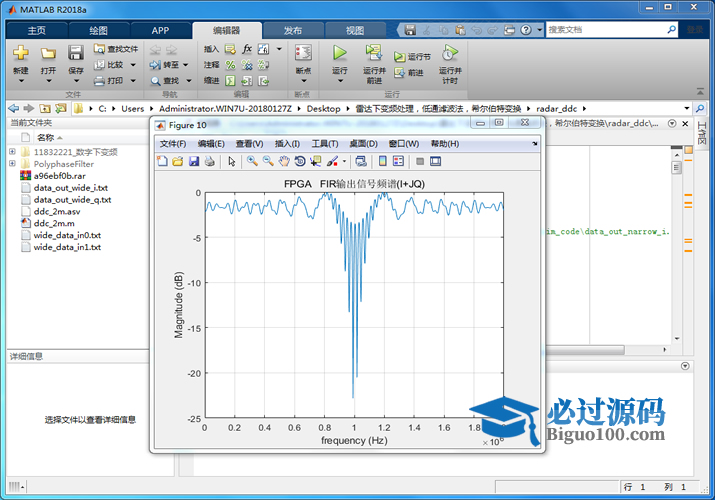715x500 pixels.
Task: Open the Find (查找) tool
Action: tap(165, 81)
